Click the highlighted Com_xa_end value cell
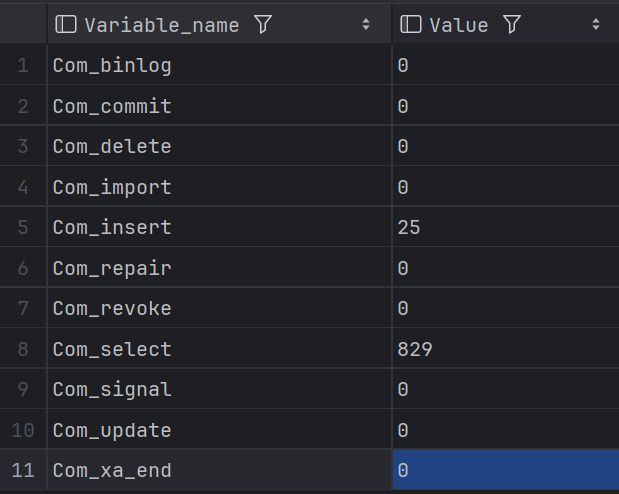Viewport: 619px width, 494px height. [504, 470]
